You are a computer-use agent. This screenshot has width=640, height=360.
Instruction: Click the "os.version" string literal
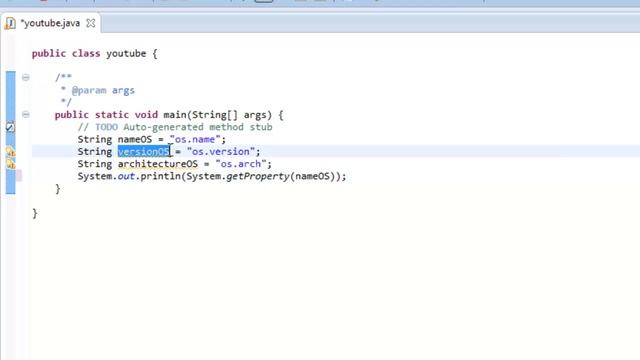tap(221, 152)
